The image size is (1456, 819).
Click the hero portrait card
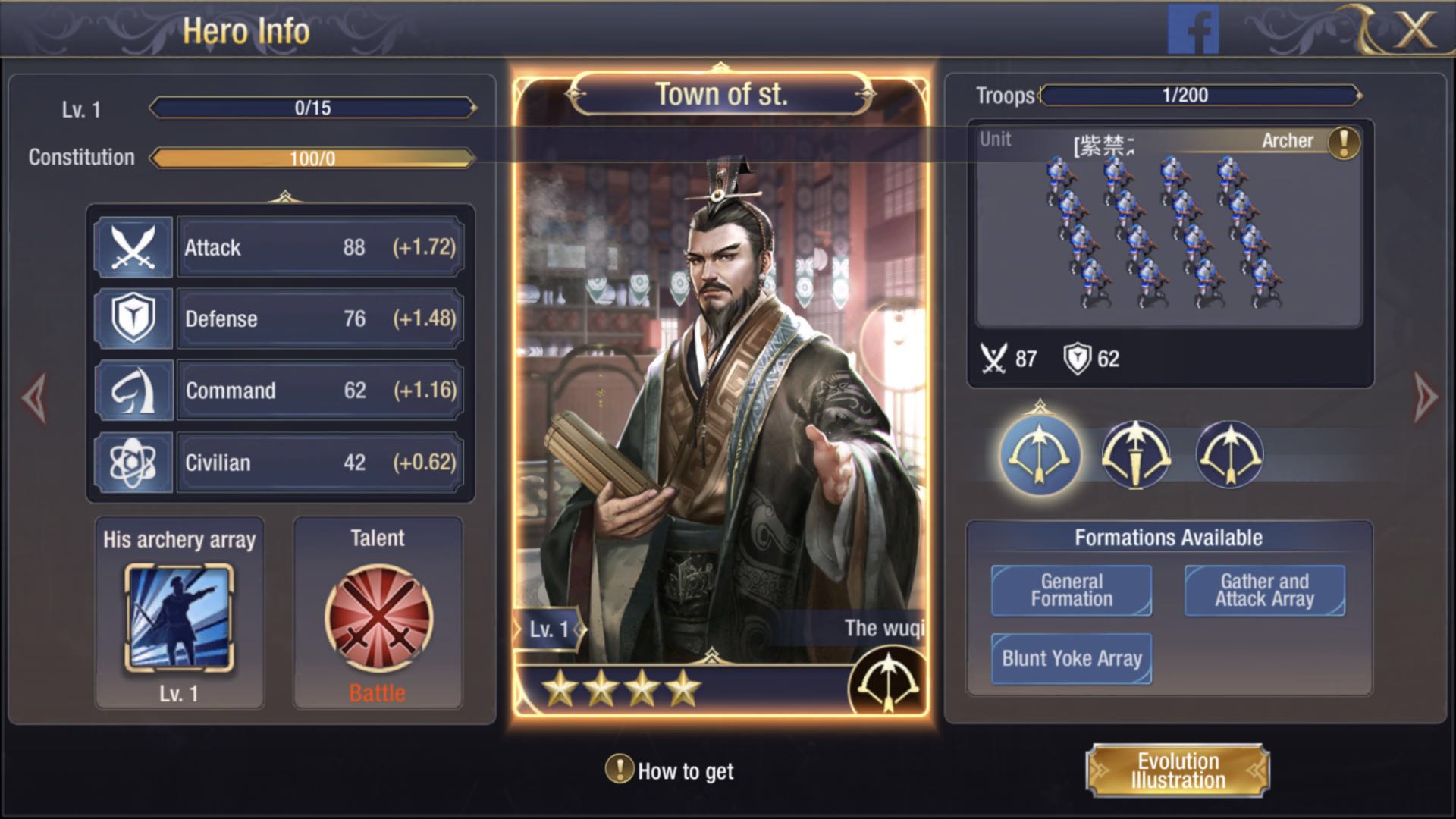point(720,394)
